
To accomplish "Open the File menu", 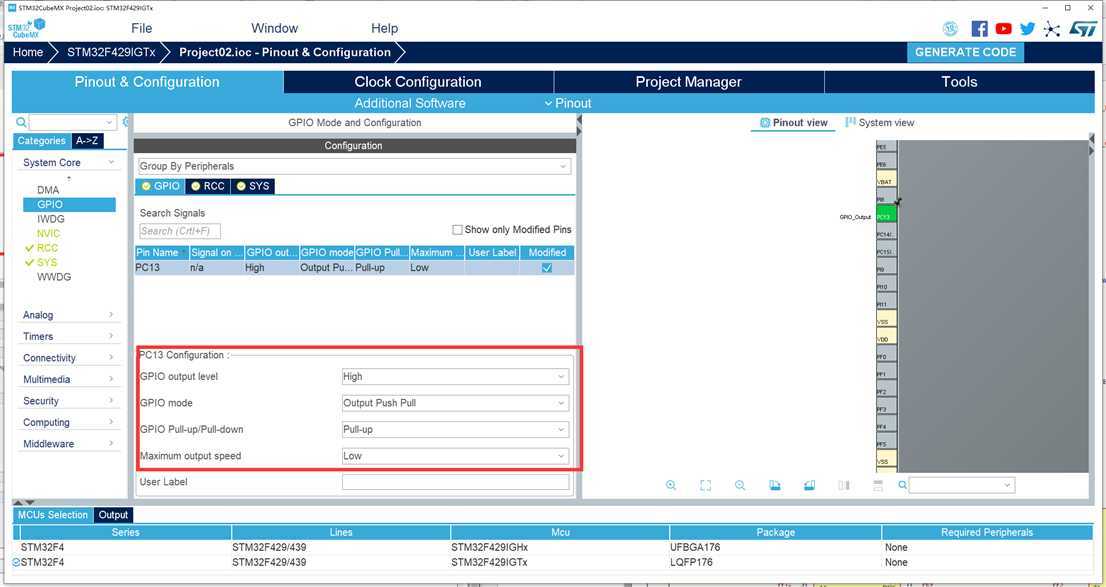I will click(x=141, y=28).
